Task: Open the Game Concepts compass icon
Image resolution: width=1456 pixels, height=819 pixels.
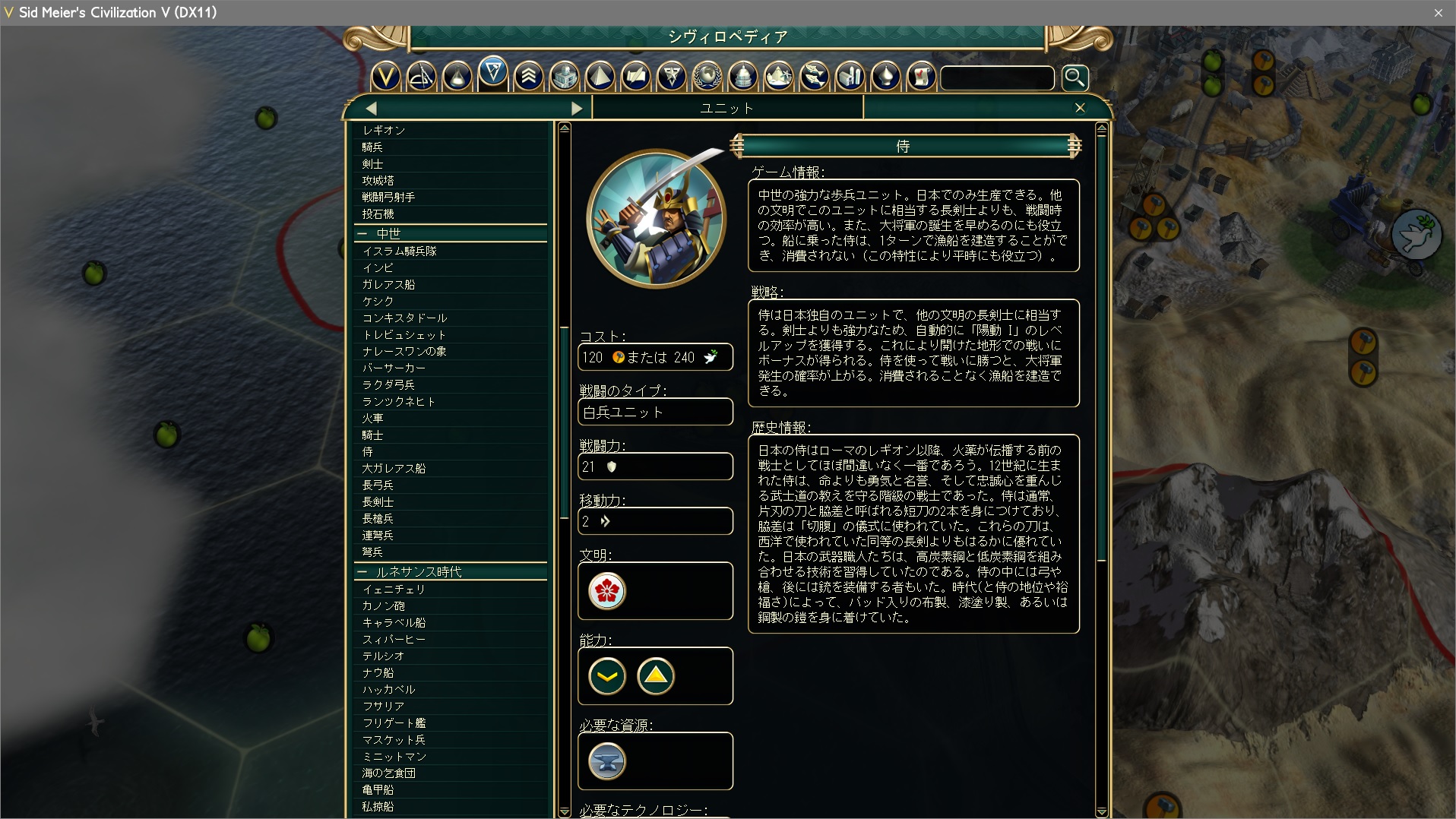Action: [x=421, y=76]
